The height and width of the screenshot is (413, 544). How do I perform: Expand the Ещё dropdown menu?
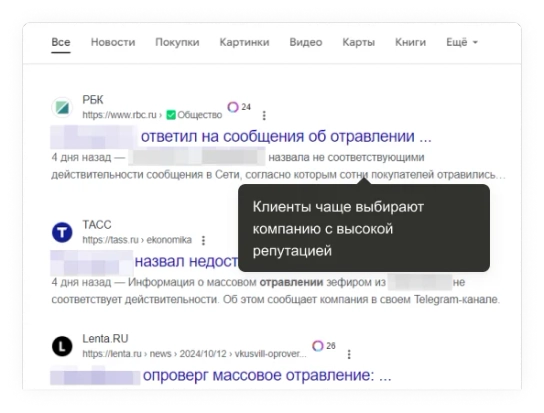pos(462,42)
